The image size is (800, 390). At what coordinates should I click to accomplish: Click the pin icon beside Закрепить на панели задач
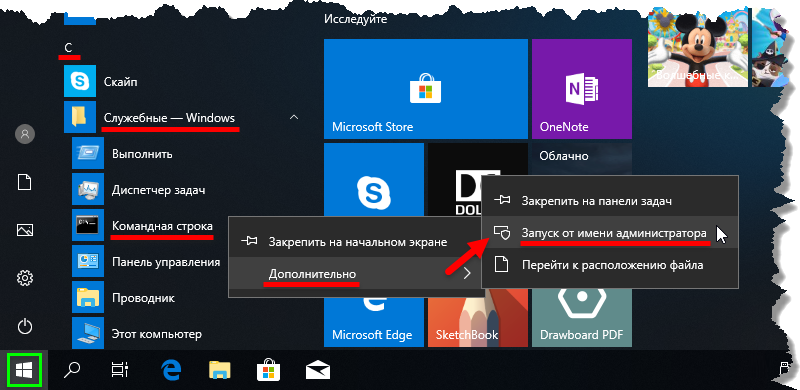point(503,201)
